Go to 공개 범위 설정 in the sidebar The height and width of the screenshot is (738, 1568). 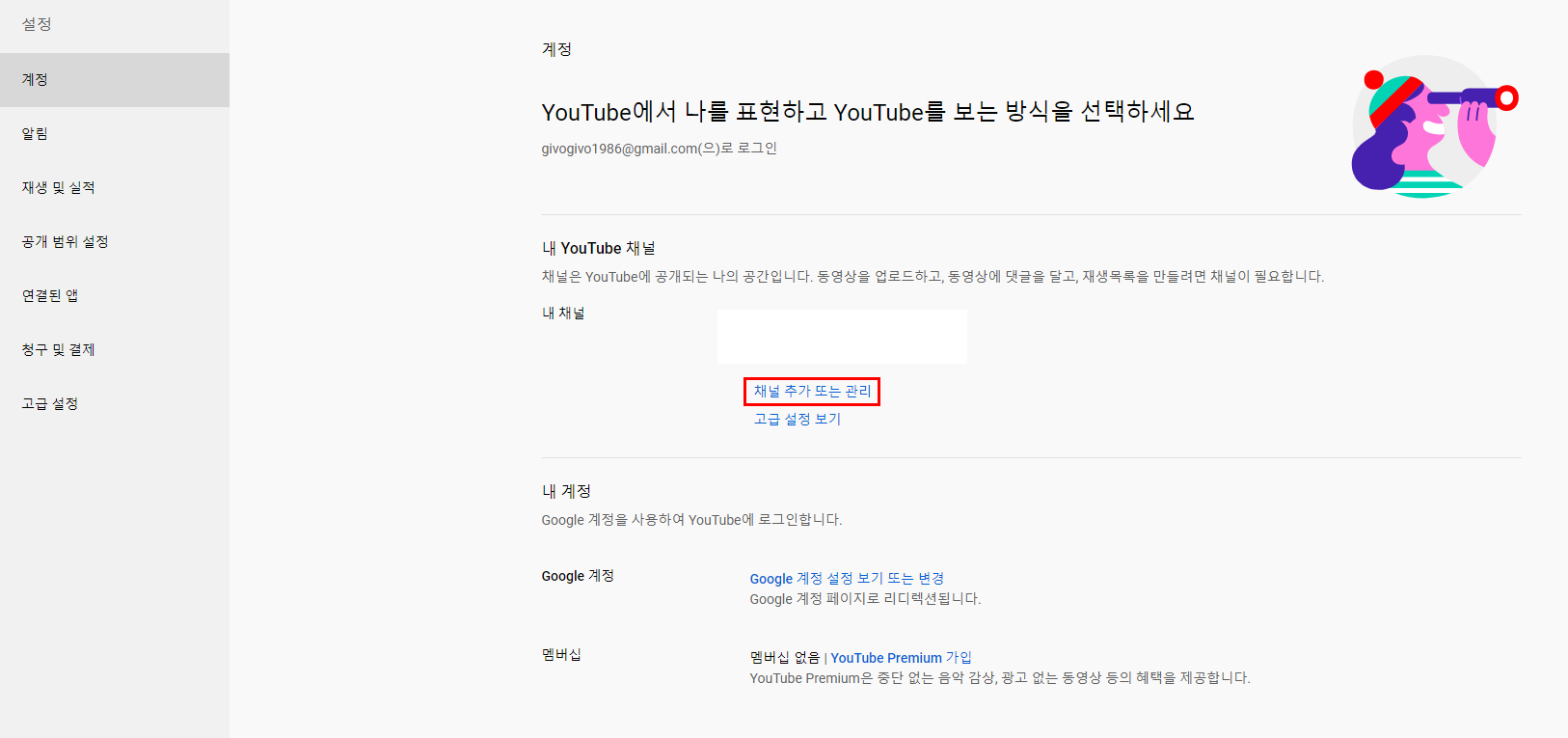pyautogui.click(x=115, y=242)
